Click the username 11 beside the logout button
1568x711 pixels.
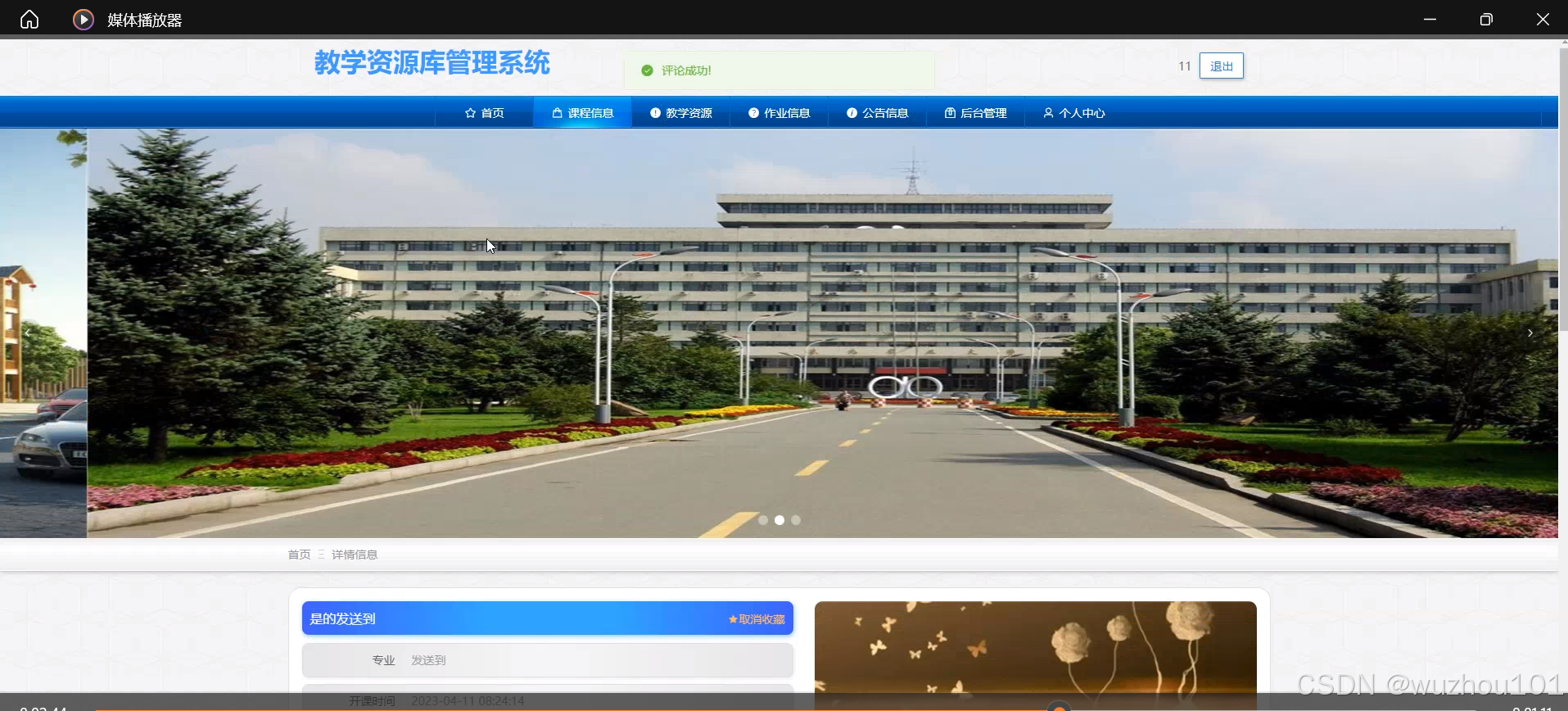pyautogui.click(x=1184, y=66)
